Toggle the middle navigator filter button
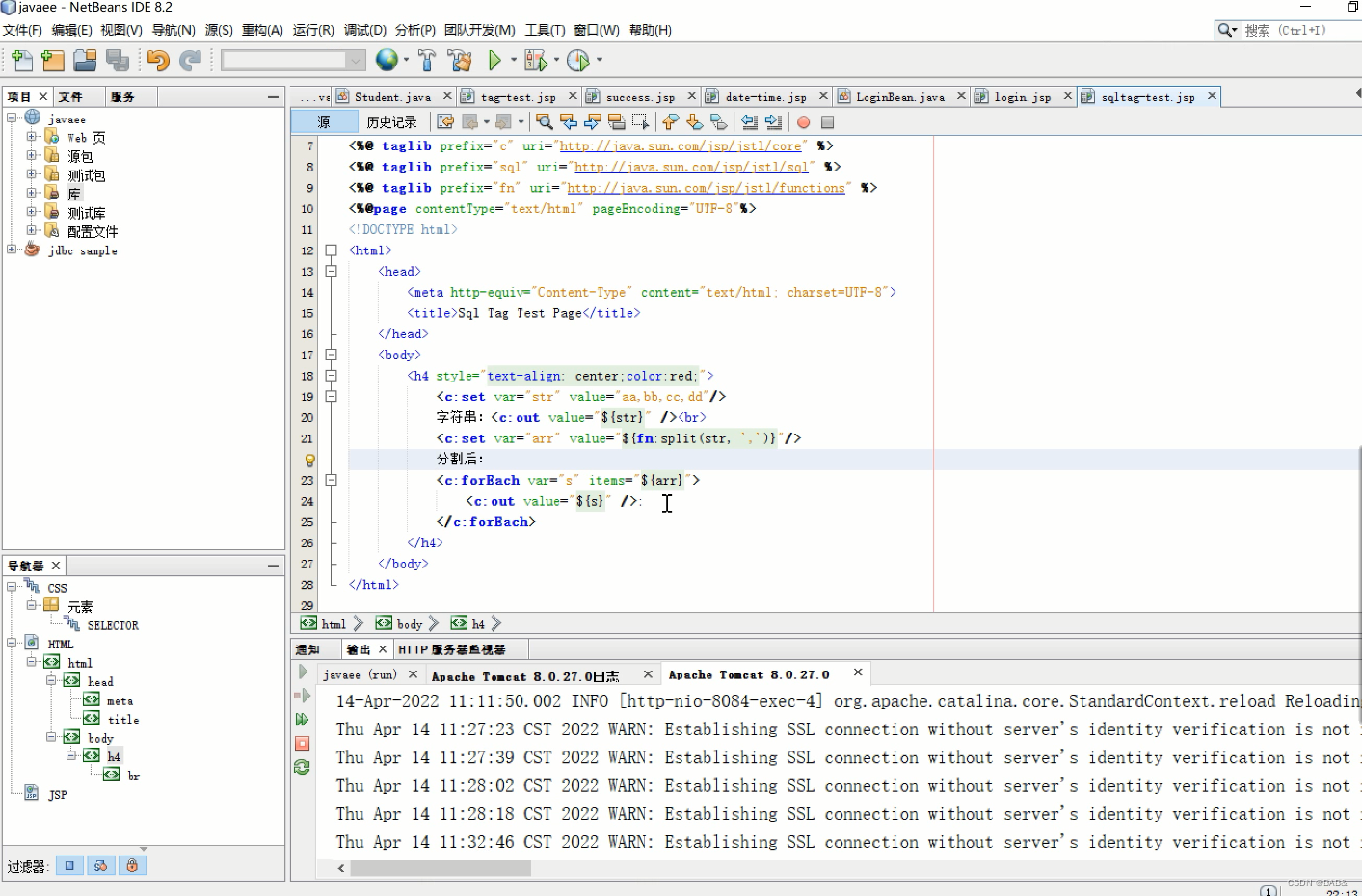Image resolution: width=1362 pixels, height=896 pixels. 101,865
